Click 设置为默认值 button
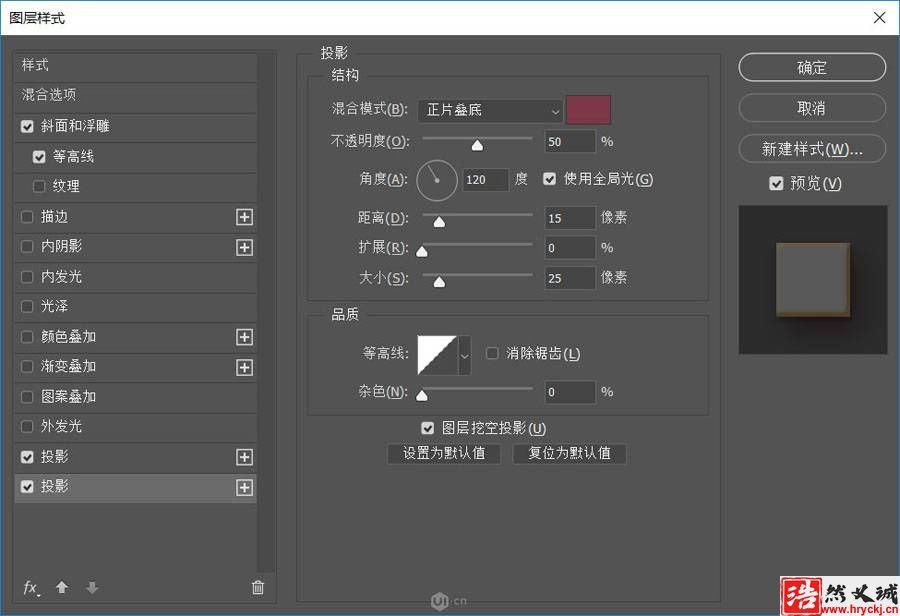The image size is (900, 616). 444,454
